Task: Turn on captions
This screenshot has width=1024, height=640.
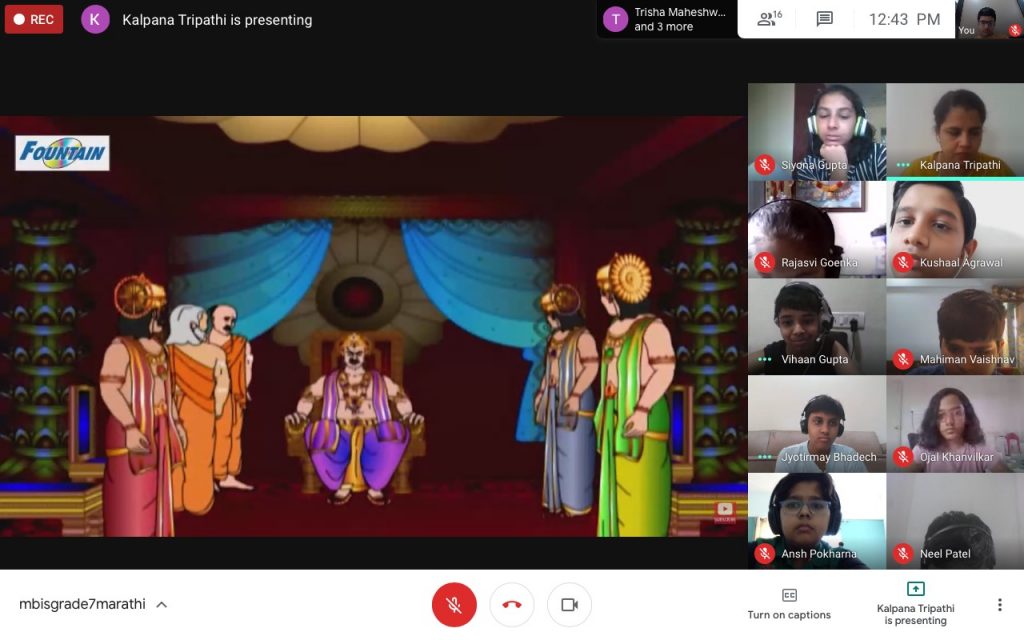Action: [x=789, y=604]
